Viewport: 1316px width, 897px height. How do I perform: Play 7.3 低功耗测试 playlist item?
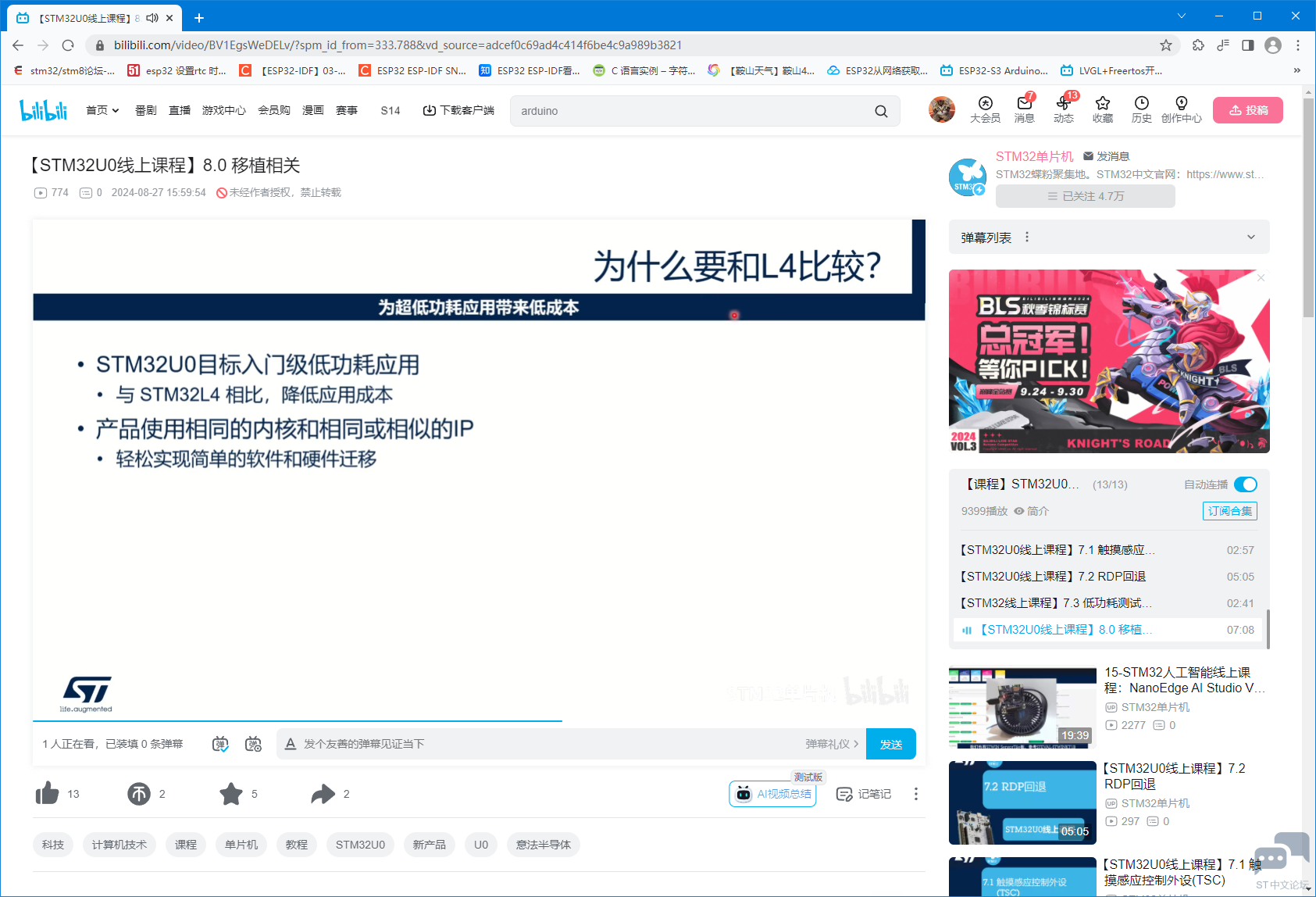(x=1106, y=603)
